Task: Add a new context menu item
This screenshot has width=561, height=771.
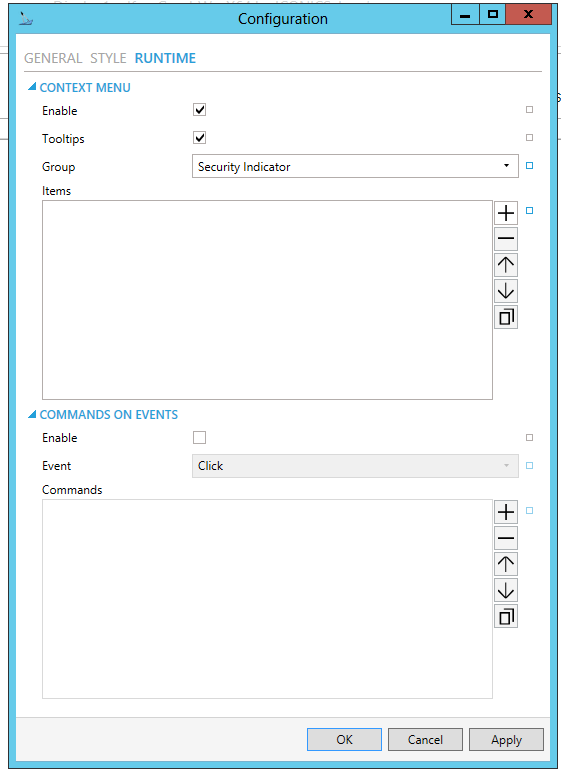Action: tap(505, 213)
